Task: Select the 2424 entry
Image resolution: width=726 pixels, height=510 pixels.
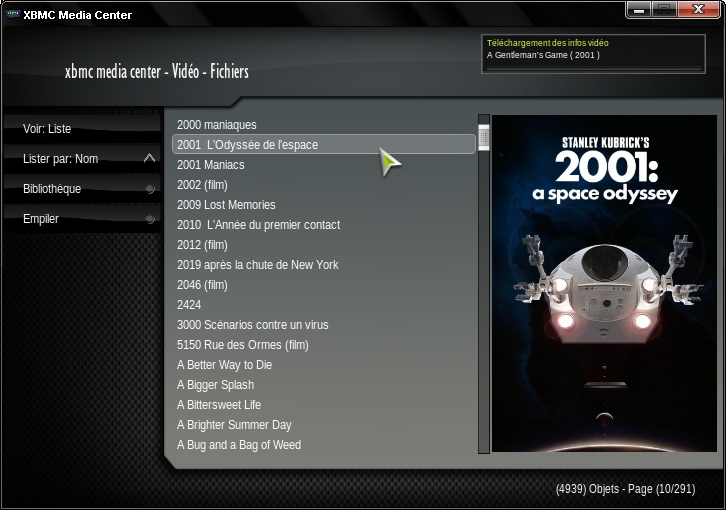Action: [x=324, y=305]
